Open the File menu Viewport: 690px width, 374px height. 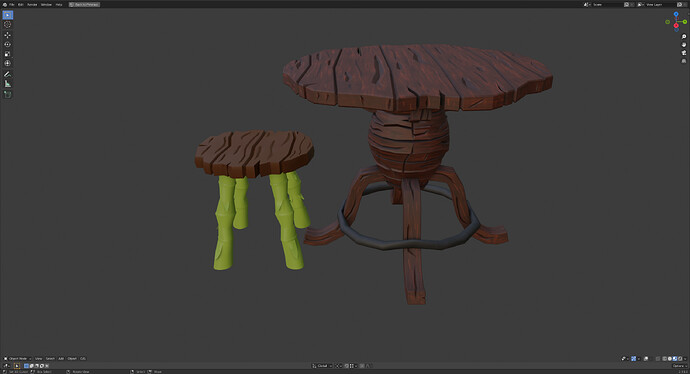click(x=12, y=4)
